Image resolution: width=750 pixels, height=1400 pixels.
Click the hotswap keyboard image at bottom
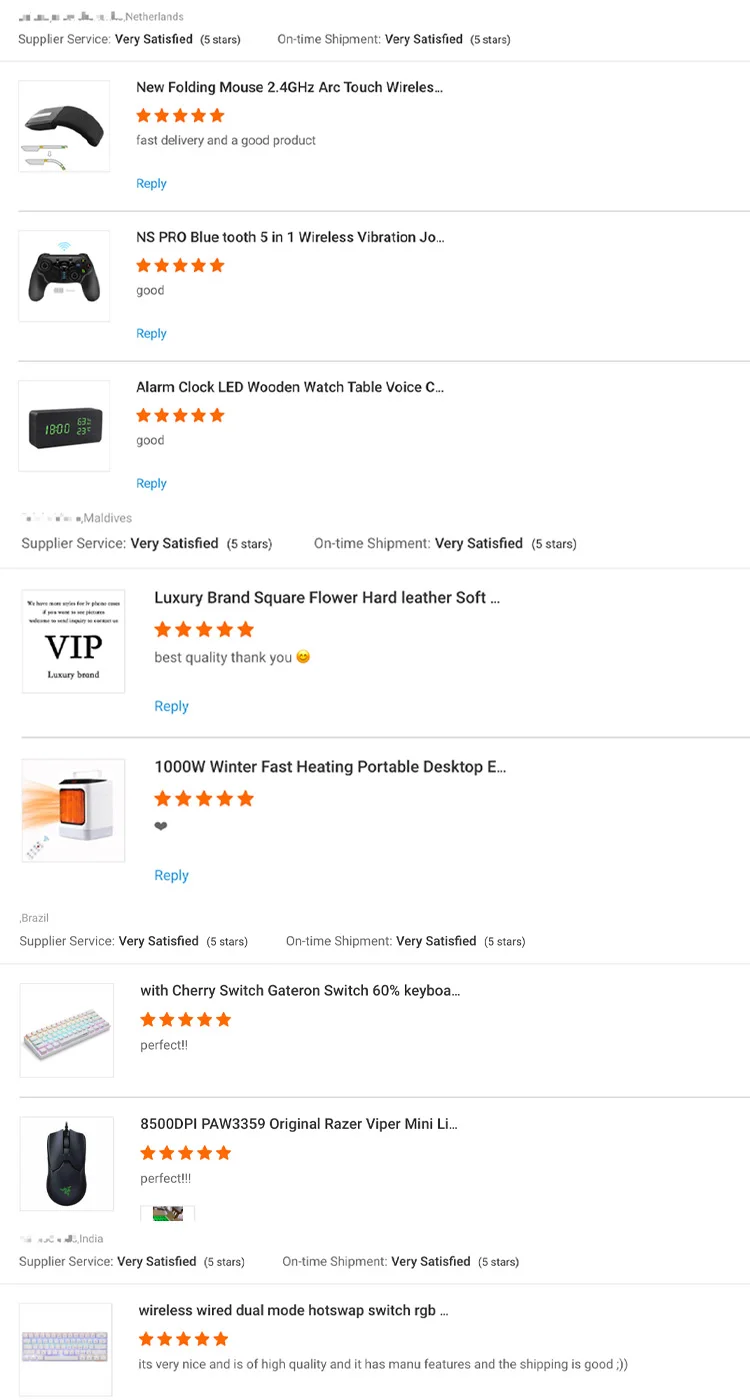coord(66,1348)
